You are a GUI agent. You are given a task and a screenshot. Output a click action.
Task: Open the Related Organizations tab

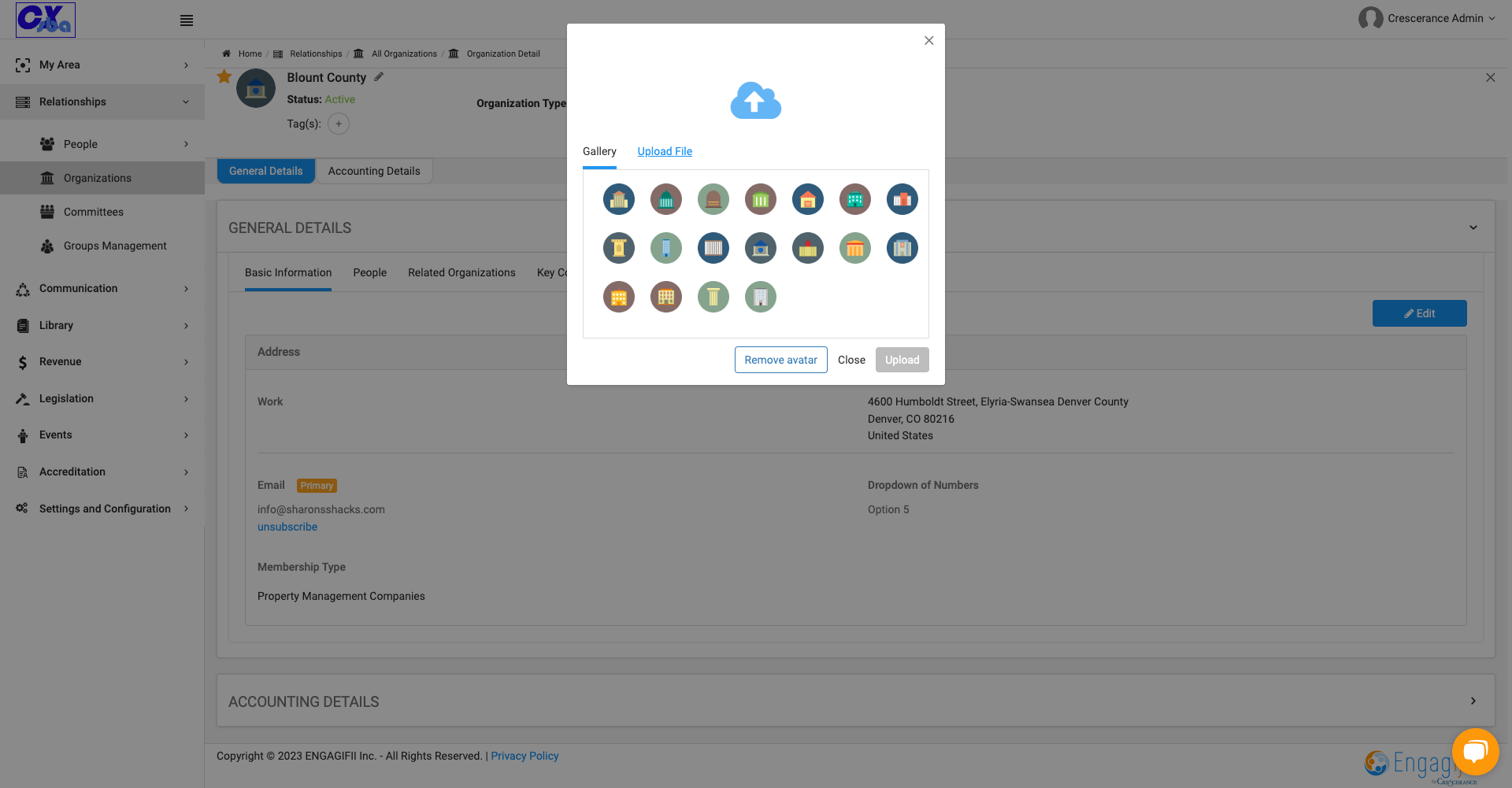click(x=461, y=272)
